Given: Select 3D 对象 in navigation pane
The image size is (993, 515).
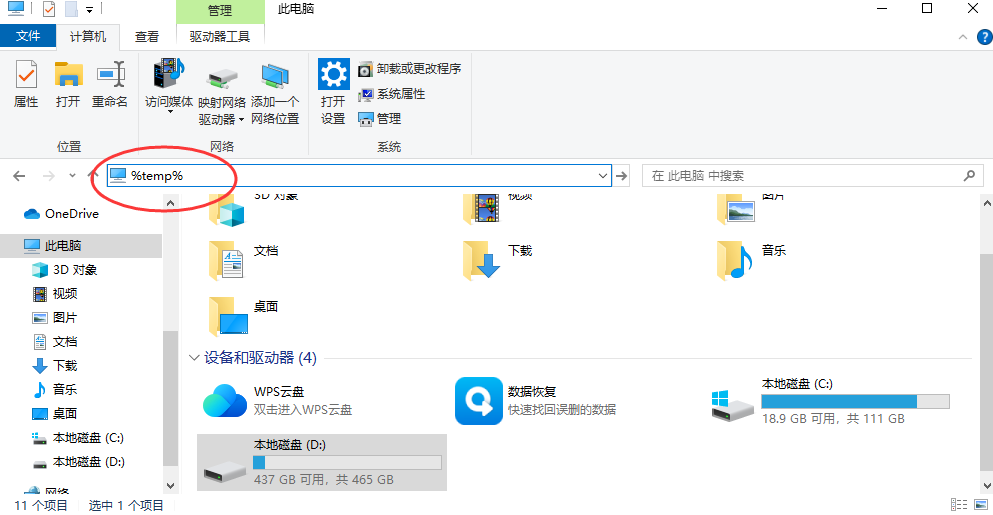Looking at the screenshot, I should click(x=64, y=270).
